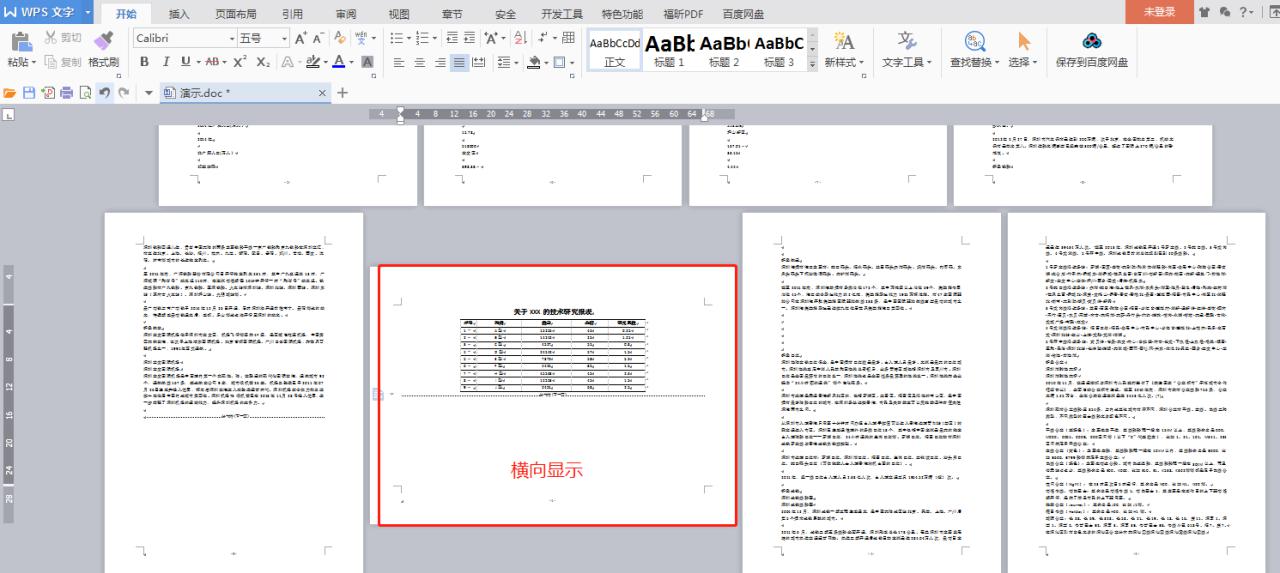Align text to the right
The width and height of the screenshot is (1280, 573).
pos(439,62)
